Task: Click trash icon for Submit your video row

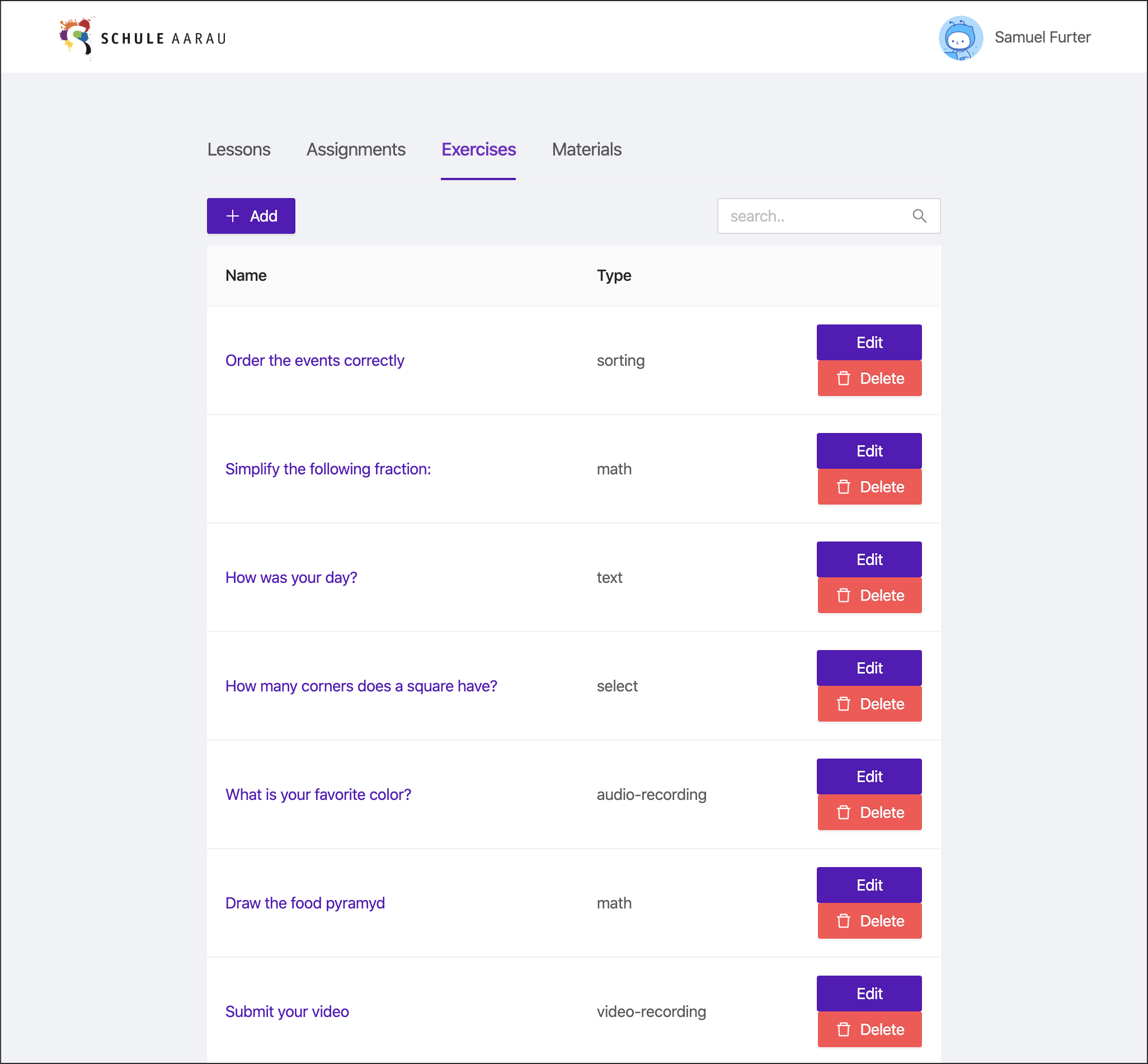Action: (844, 1029)
